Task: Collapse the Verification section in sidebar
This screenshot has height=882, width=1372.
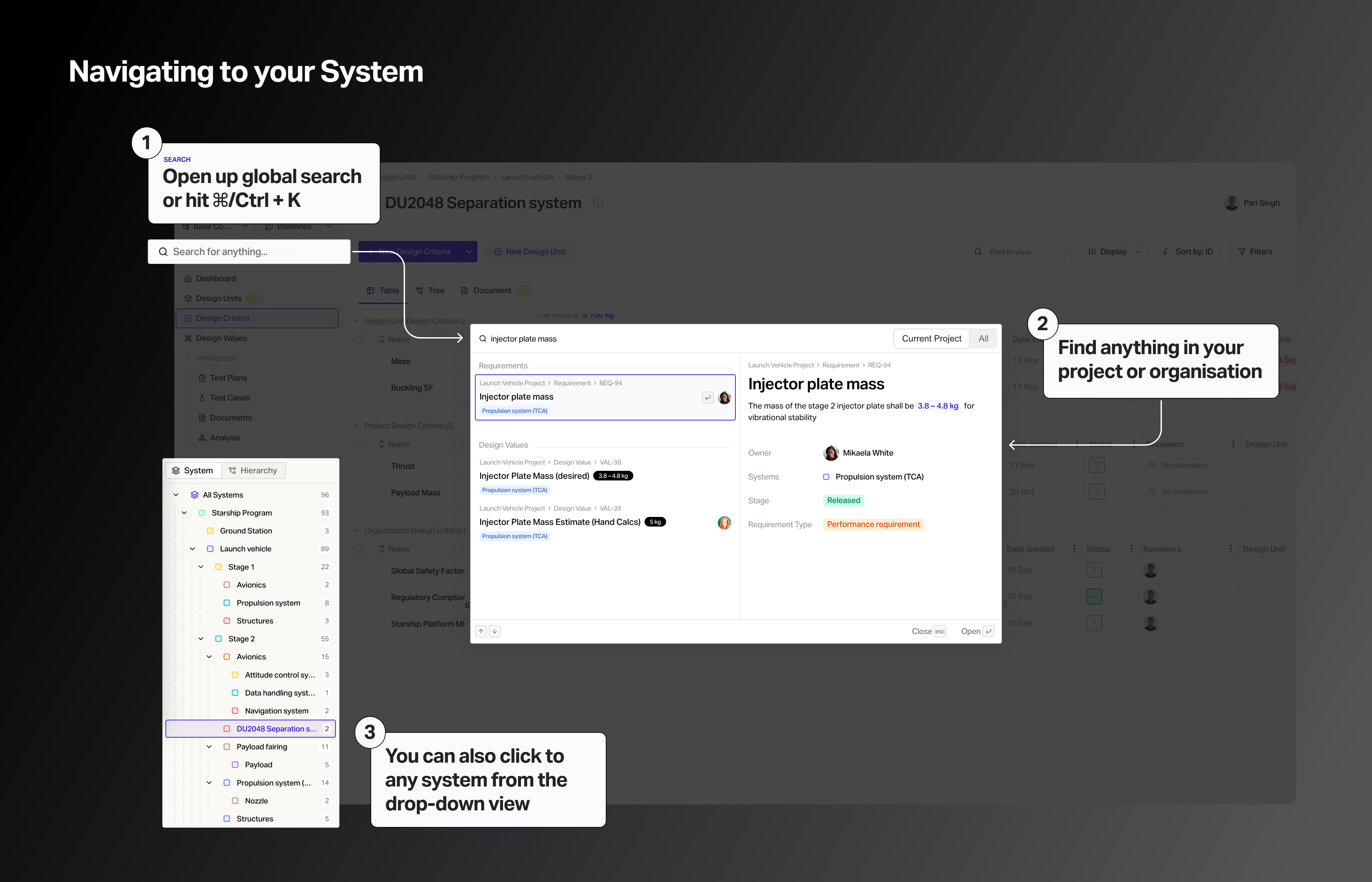Action: (188, 358)
